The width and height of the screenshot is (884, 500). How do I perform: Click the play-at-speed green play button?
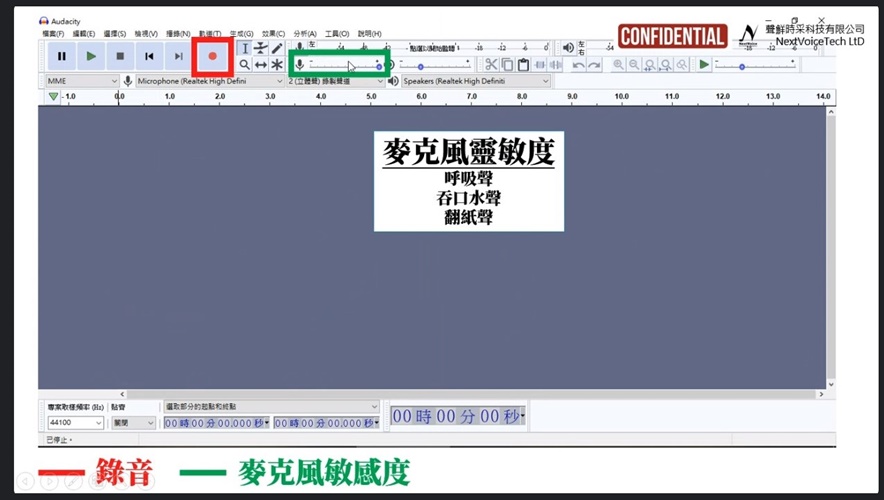point(704,65)
